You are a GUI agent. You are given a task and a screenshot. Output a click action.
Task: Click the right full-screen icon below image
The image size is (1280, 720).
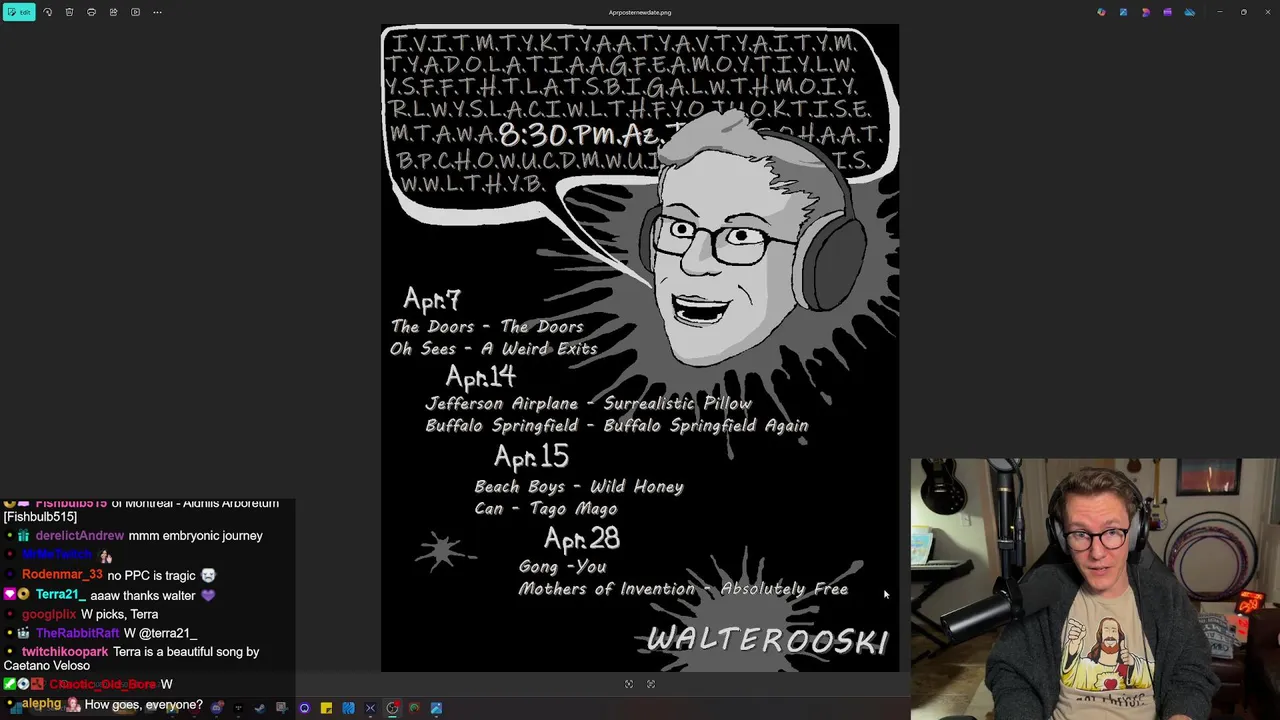[x=651, y=684]
